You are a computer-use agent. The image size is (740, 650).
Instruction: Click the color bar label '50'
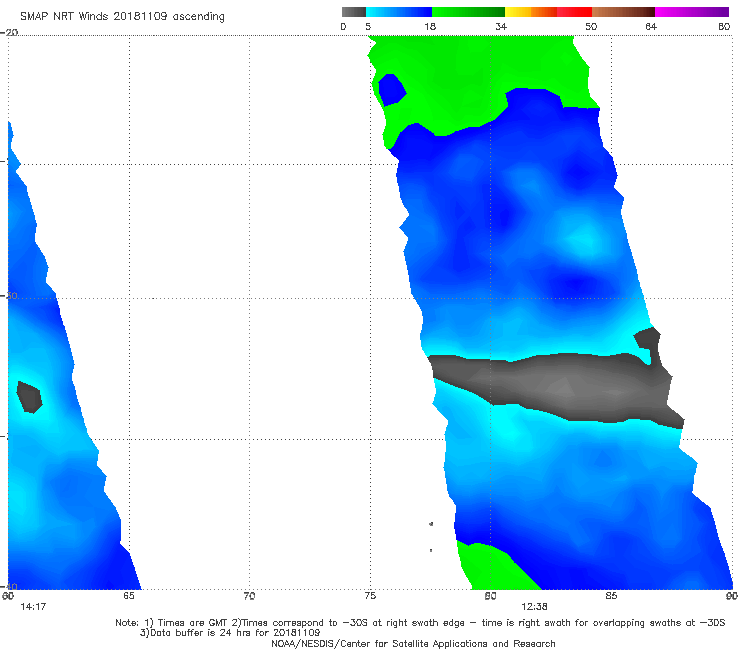[x=591, y=27]
